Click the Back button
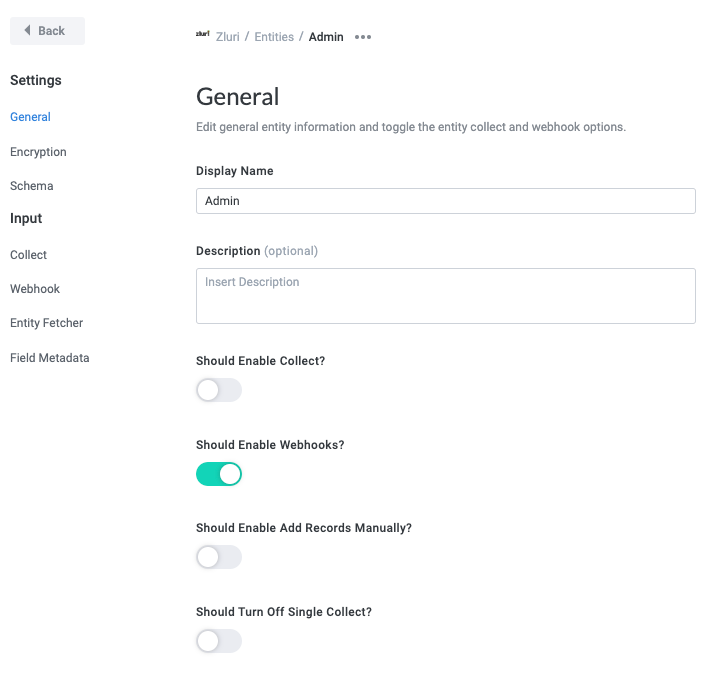719x688 pixels. (47, 31)
